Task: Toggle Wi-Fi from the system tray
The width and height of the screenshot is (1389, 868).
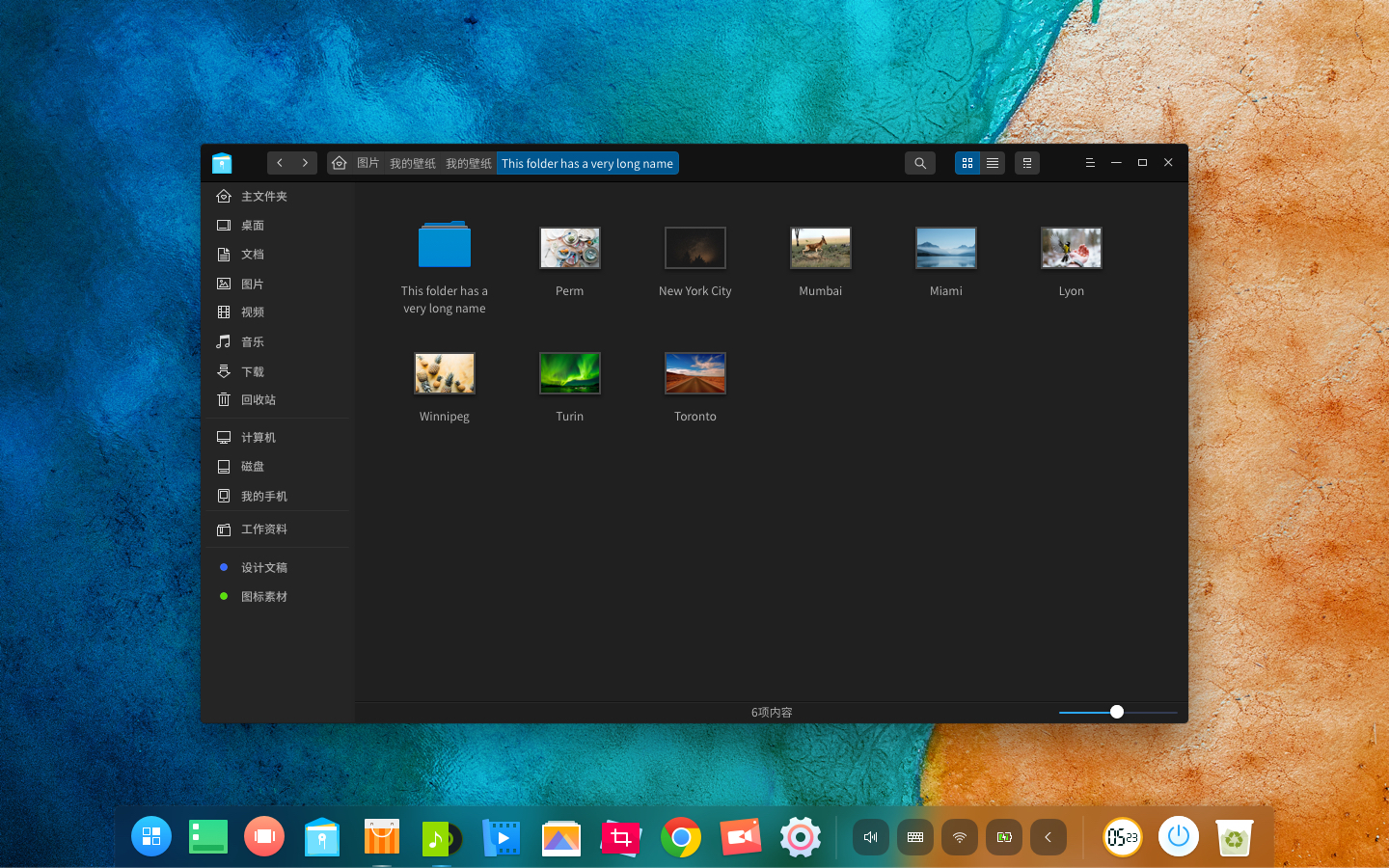Action: 959,837
